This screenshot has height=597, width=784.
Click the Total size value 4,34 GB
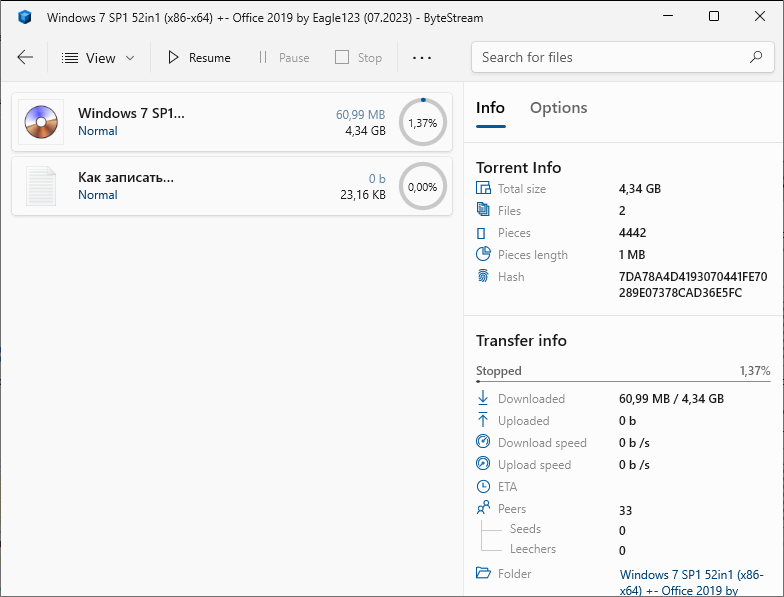tap(640, 189)
